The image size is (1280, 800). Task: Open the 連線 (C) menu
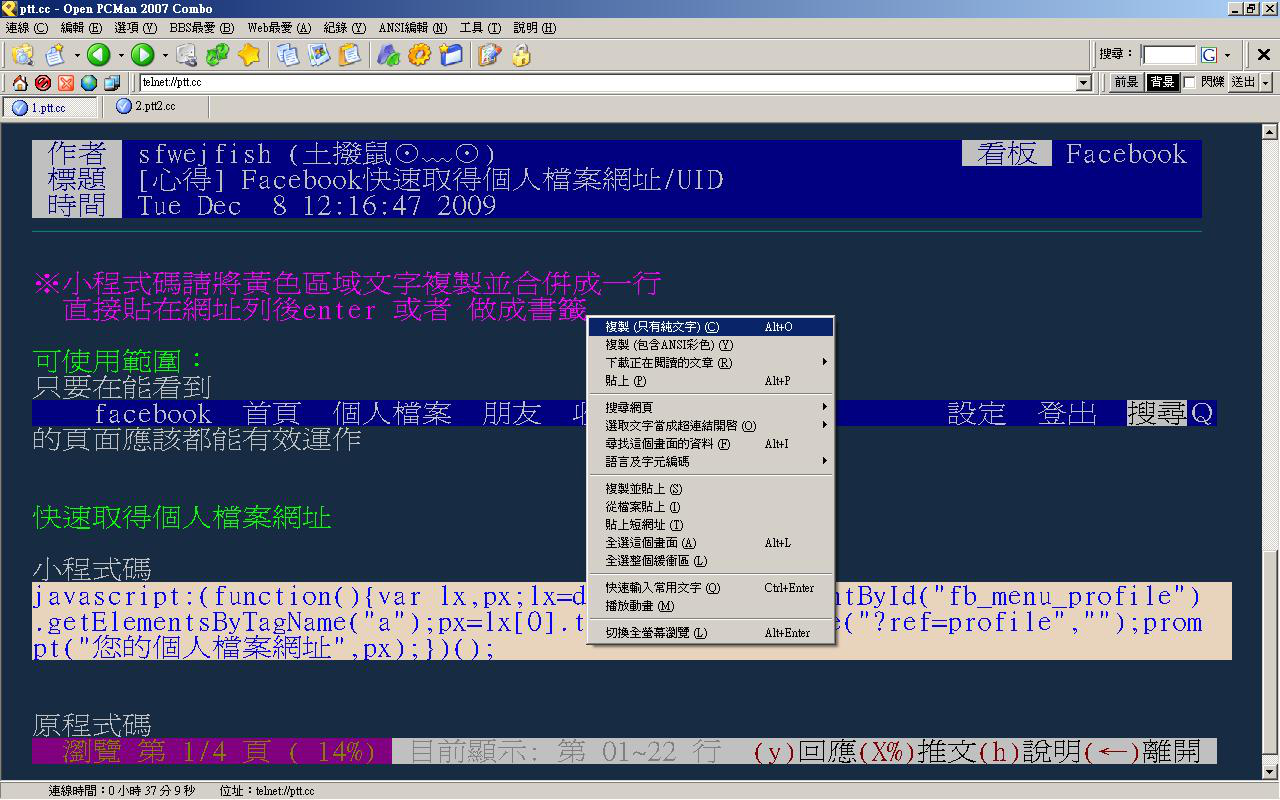[x=27, y=28]
